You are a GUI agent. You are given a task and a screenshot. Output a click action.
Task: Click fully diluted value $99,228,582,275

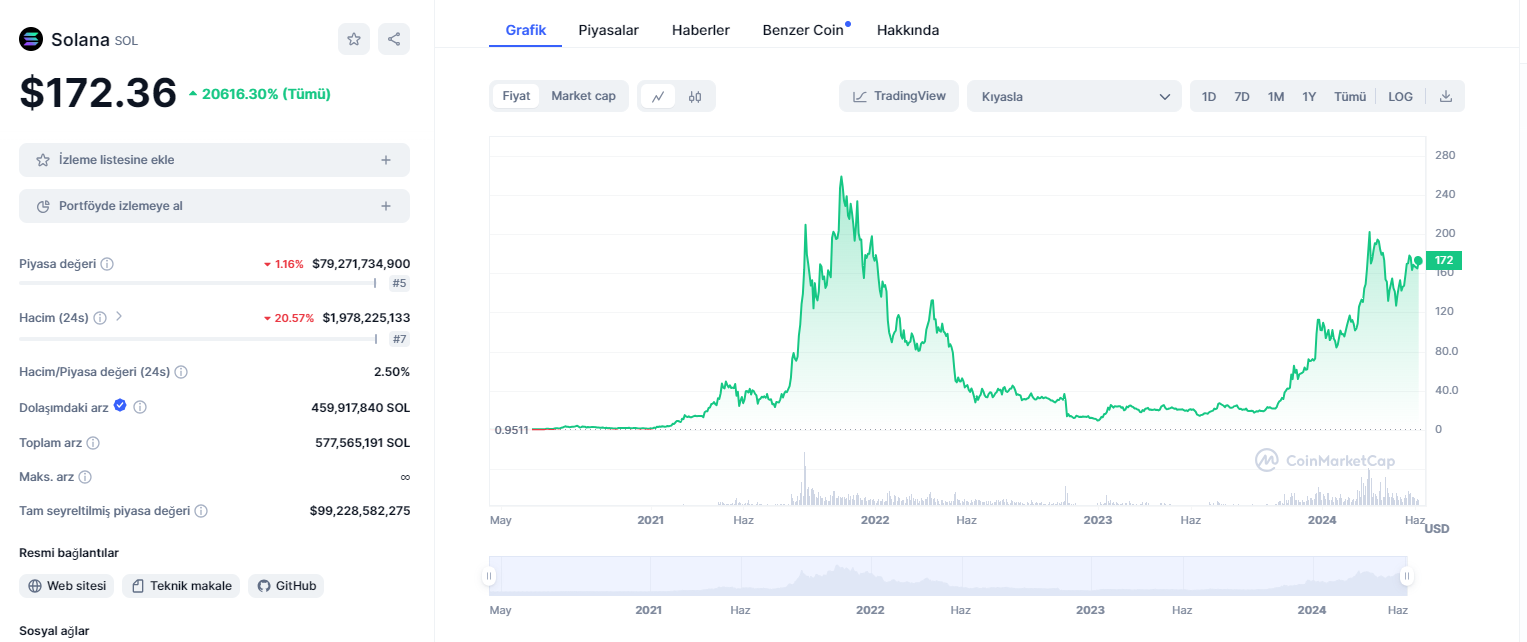pyautogui.click(x=360, y=511)
